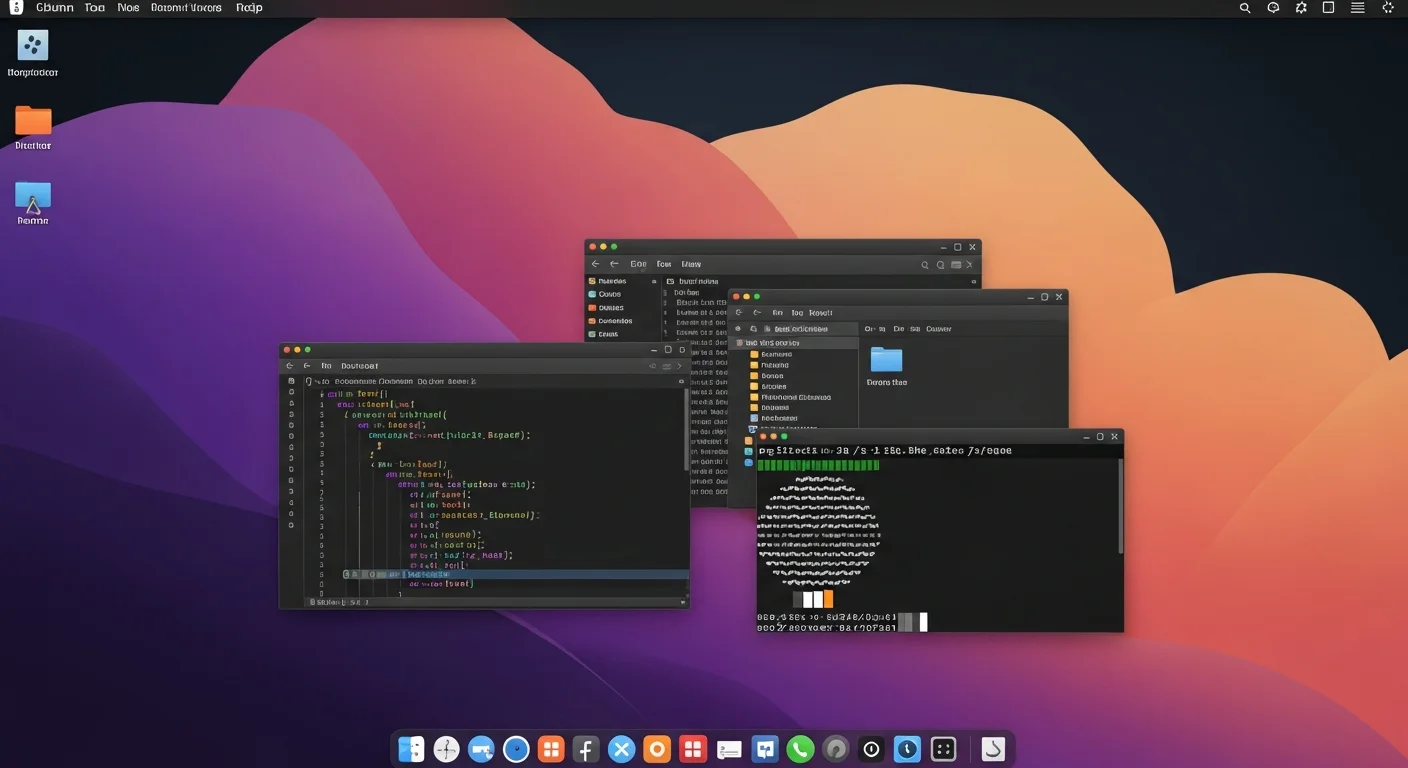Screen dimensions: 1408x768
Task: Launch the green phone app in the dock
Action: pos(800,748)
